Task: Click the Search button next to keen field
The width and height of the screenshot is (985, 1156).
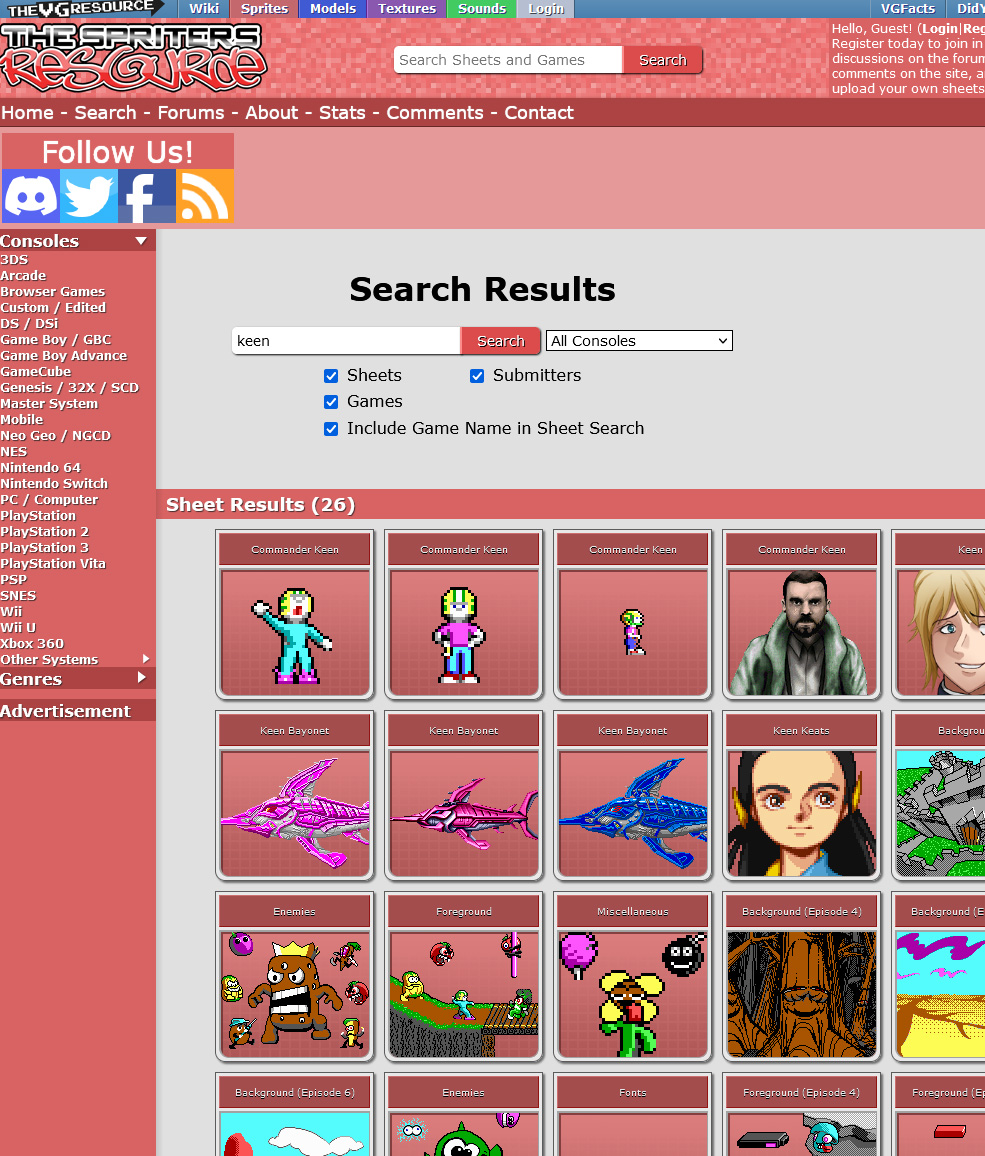Action: pos(501,341)
